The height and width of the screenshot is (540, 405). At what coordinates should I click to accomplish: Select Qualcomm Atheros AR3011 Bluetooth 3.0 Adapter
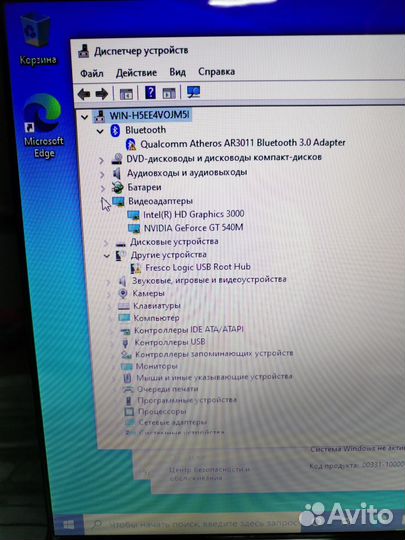243,143
